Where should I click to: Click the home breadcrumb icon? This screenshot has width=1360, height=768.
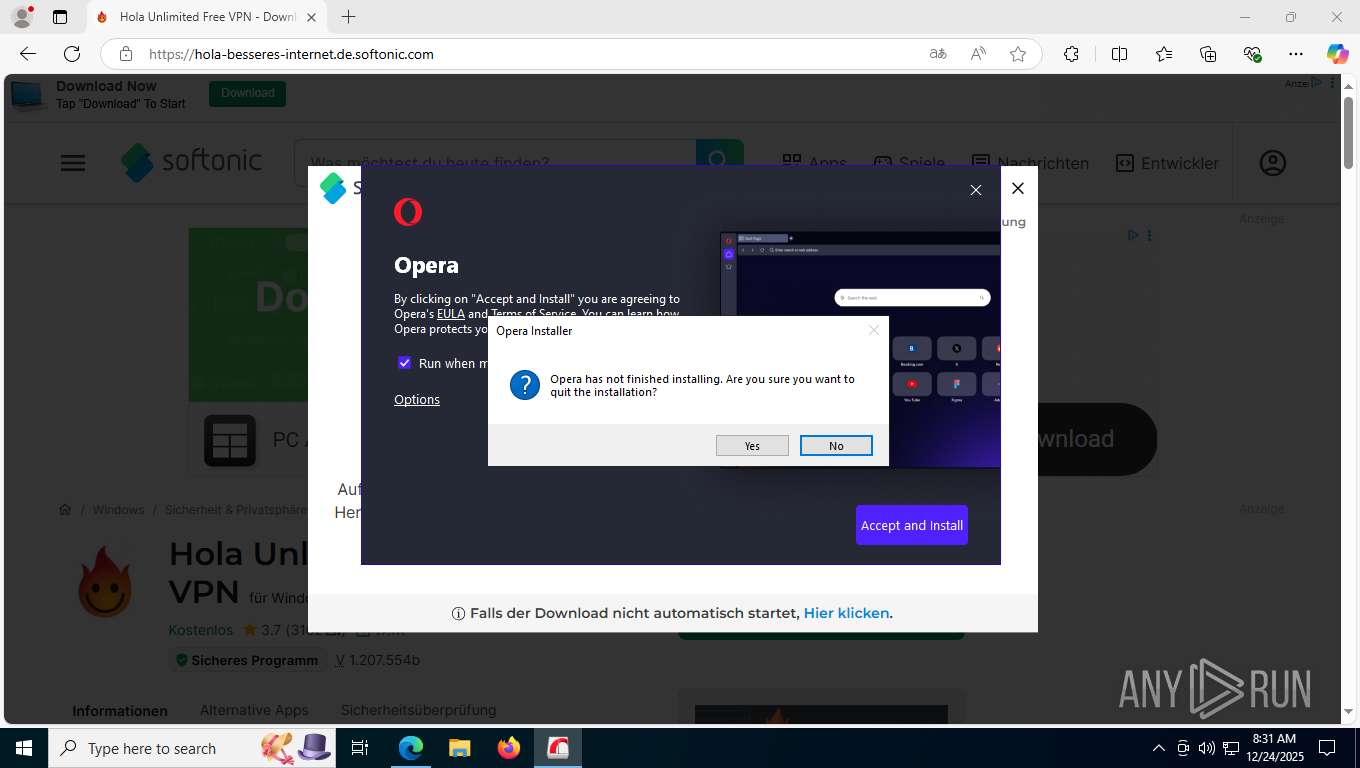pyautogui.click(x=65, y=510)
